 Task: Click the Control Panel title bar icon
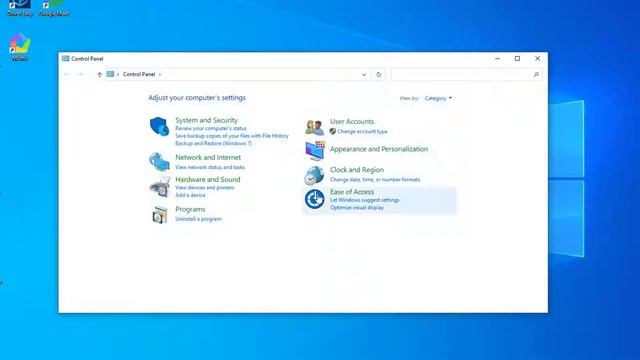[x=65, y=59]
